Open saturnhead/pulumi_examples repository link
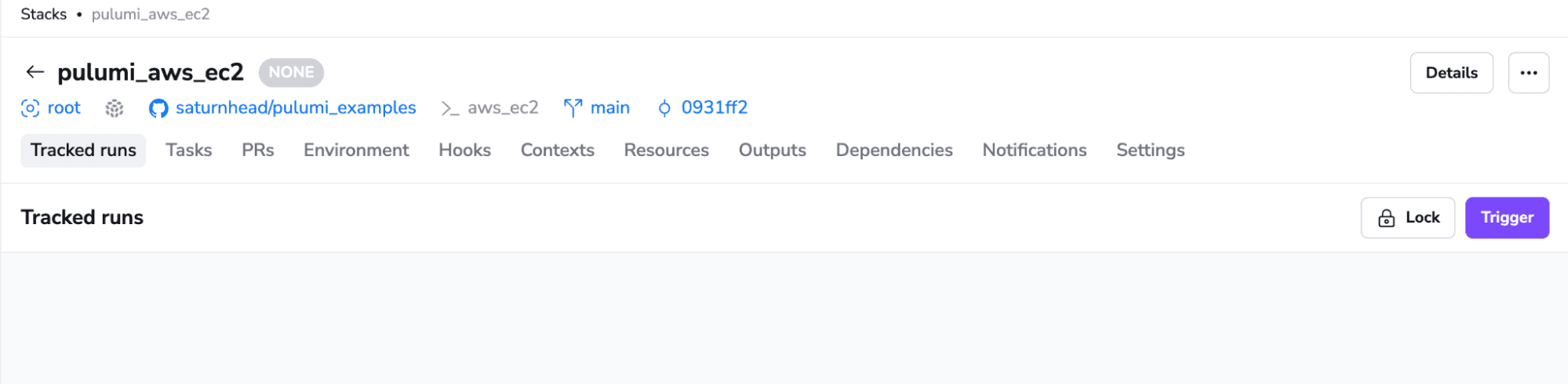This screenshot has height=384, width=1568. (x=296, y=108)
